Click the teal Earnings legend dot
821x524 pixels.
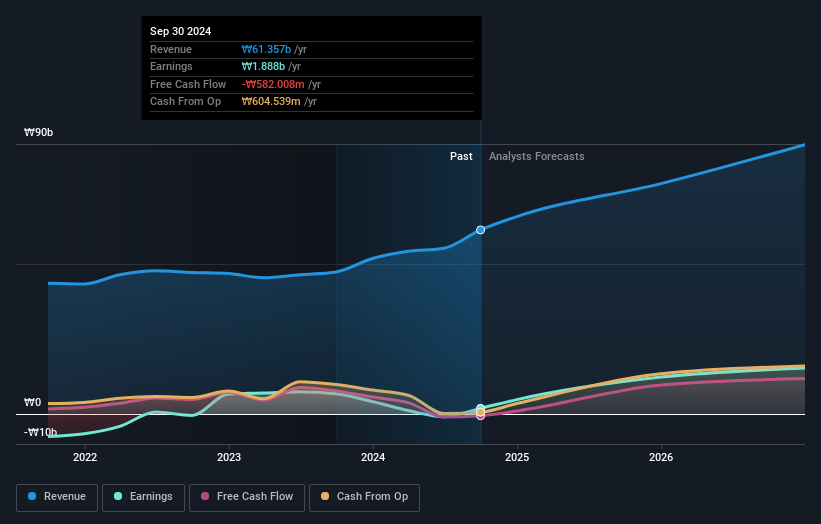[x=118, y=496]
